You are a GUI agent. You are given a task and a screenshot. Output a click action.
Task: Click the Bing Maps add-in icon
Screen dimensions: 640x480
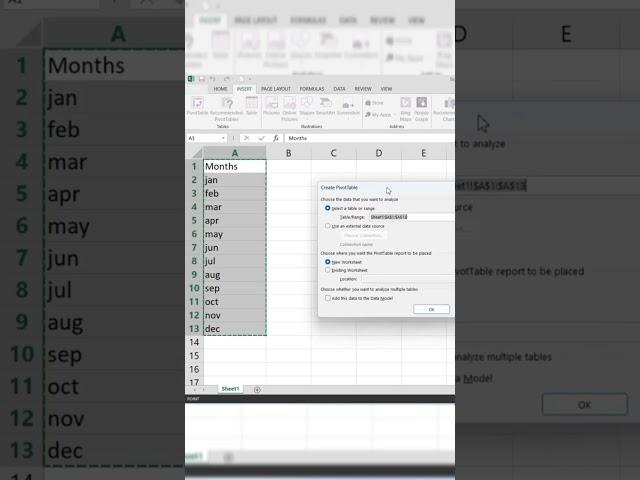(405, 109)
